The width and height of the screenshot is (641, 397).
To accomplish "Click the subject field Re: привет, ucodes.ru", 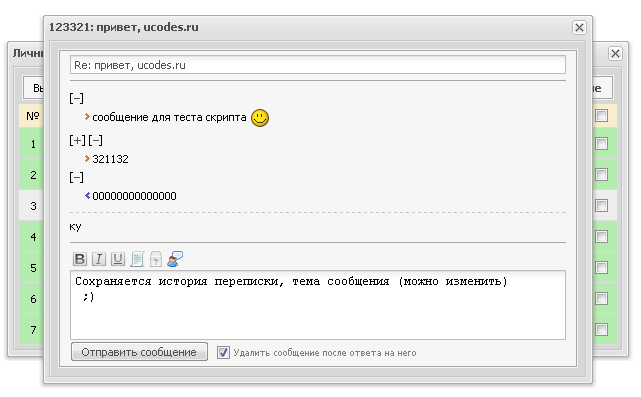I will [x=318, y=65].
